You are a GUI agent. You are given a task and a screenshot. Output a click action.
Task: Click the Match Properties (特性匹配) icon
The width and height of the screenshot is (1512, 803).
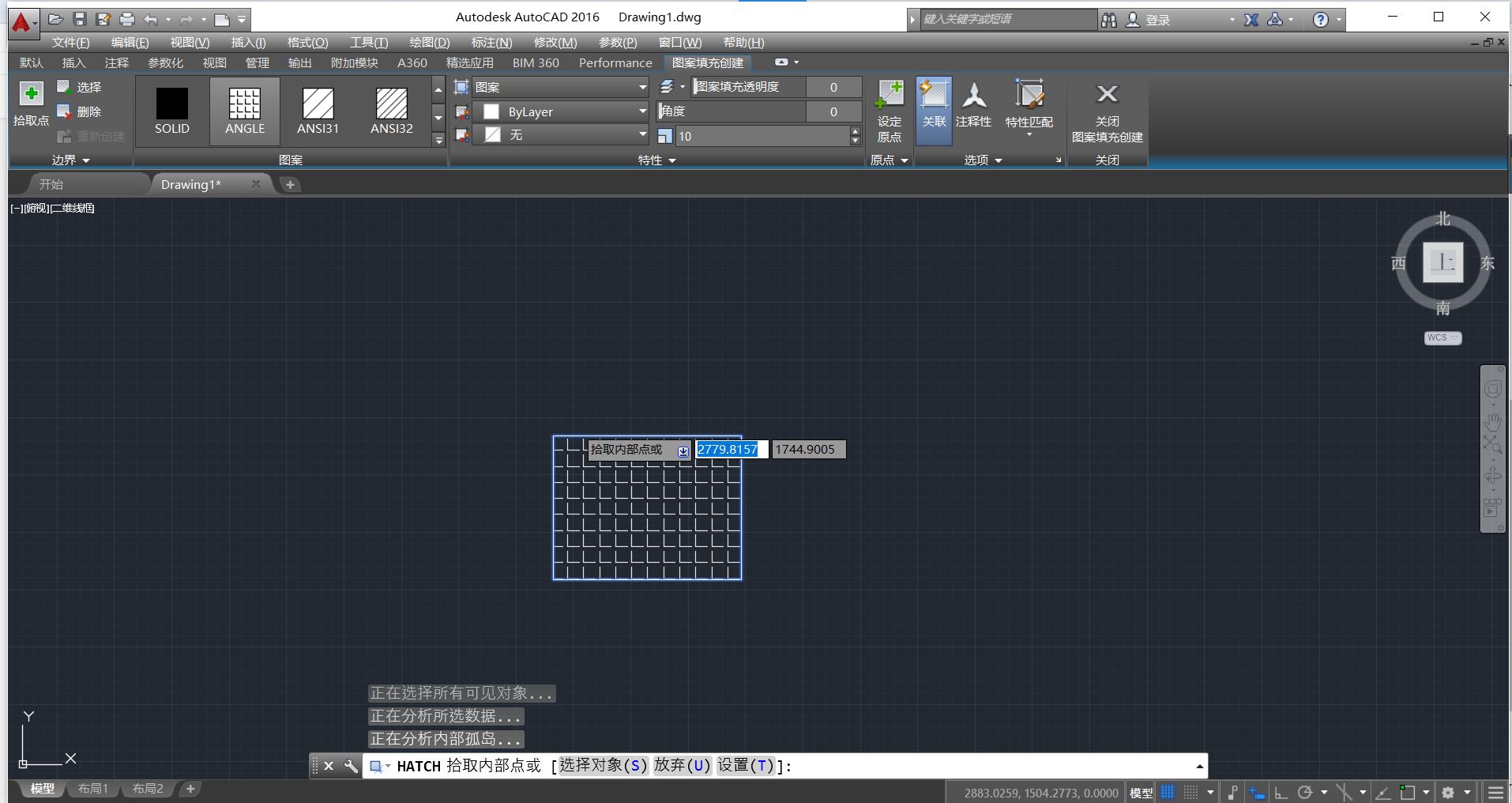[1029, 96]
